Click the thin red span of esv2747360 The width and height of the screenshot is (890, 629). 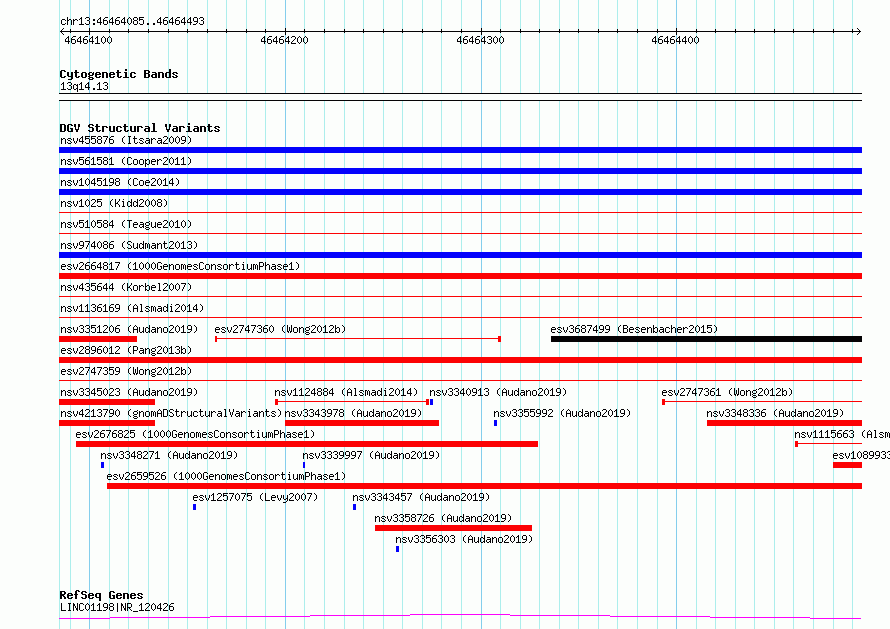358,339
